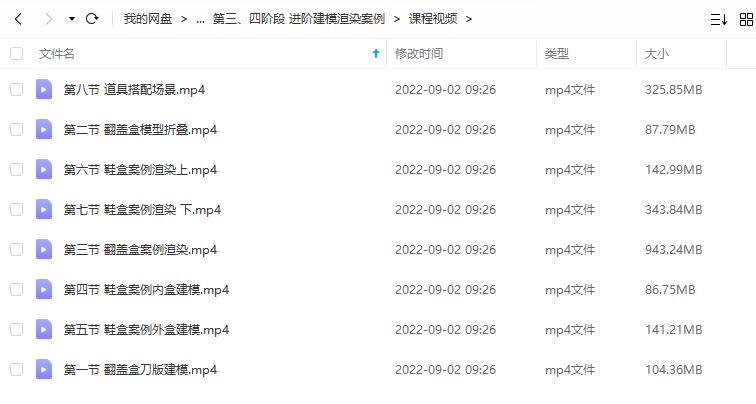Expand the collapsed path ellipsis in breadcrumb

click(x=201, y=19)
